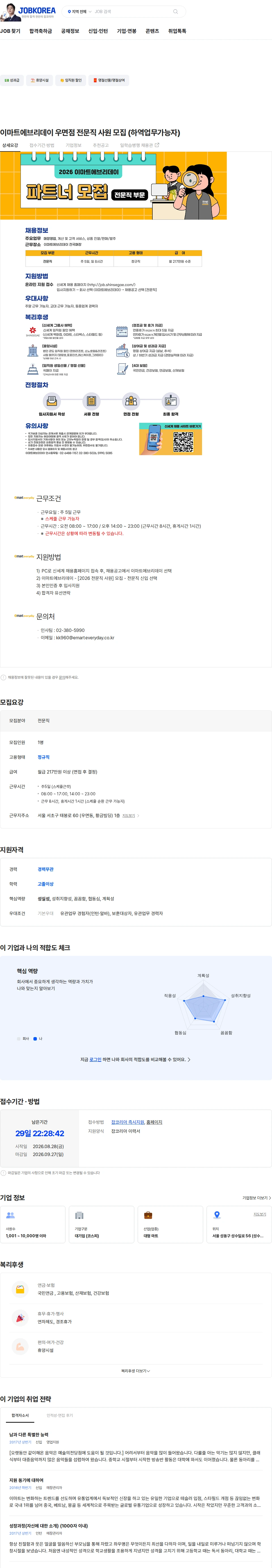
Task: Open 일학습병행 채용관 external link
Action: [139, 146]
